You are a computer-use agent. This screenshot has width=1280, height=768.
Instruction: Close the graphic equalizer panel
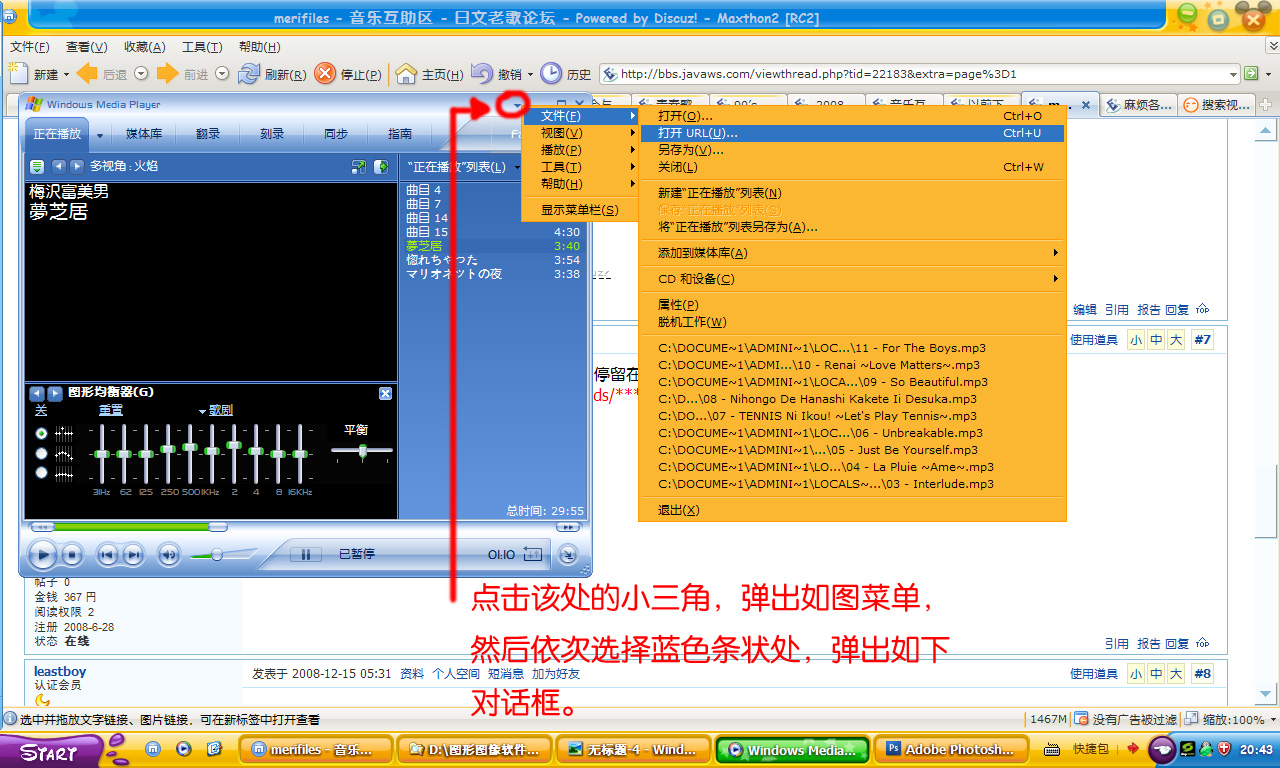point(385,393)
